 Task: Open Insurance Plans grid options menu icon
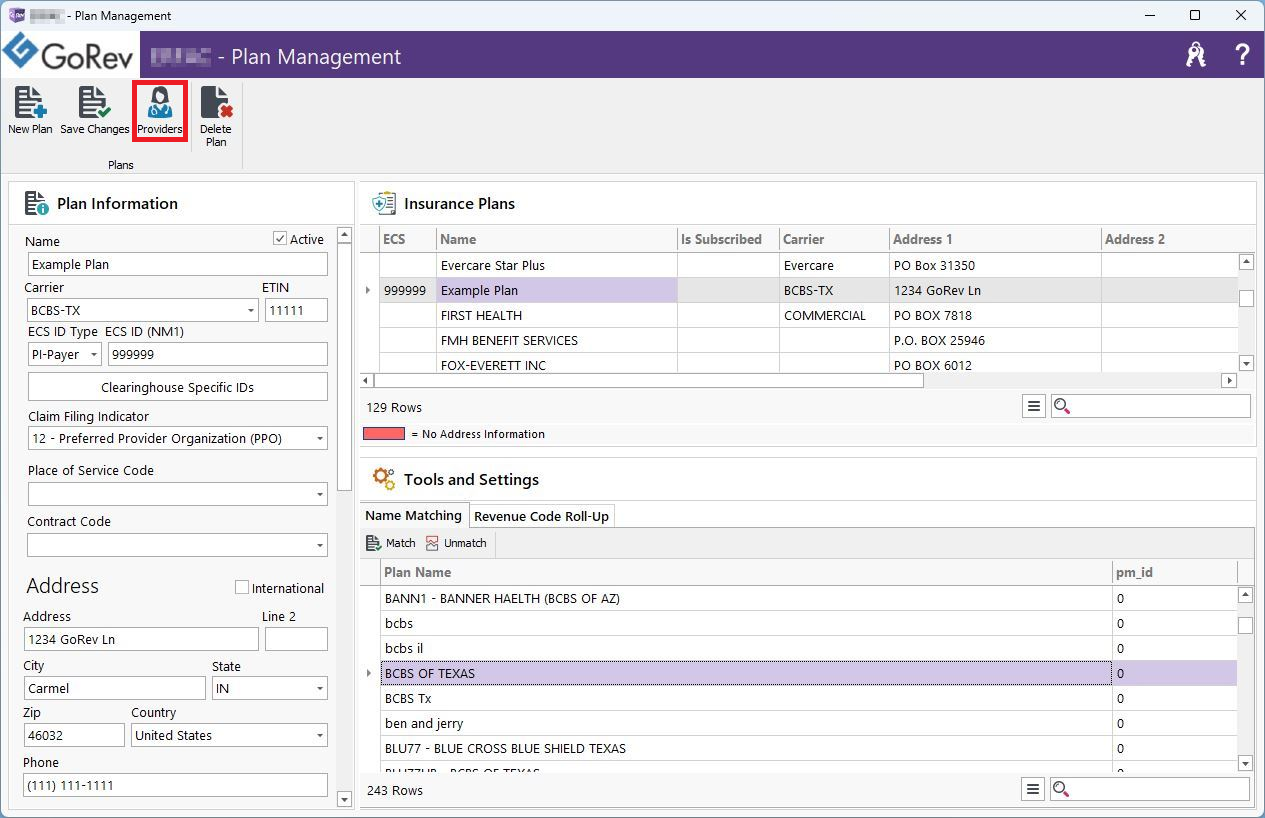[1034, 406]
